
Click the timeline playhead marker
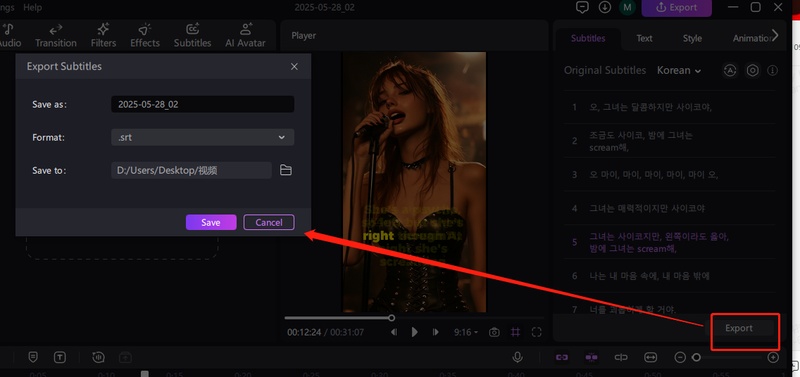(x=145, y=374)
